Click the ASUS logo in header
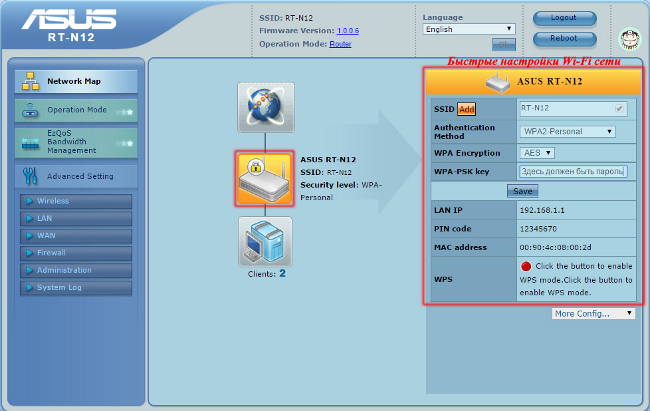 [x=69, y=19]
